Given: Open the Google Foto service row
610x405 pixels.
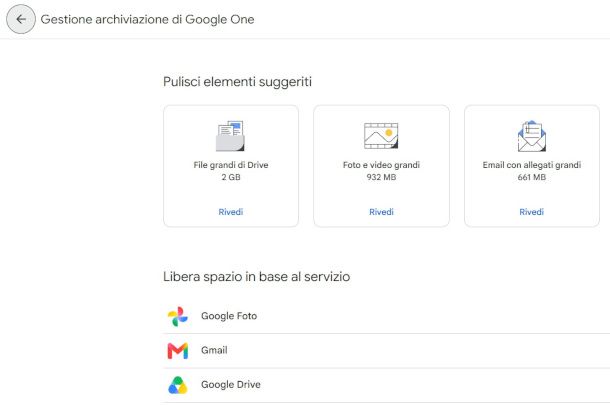Looking at the screenshot, I should pos(386,316).
